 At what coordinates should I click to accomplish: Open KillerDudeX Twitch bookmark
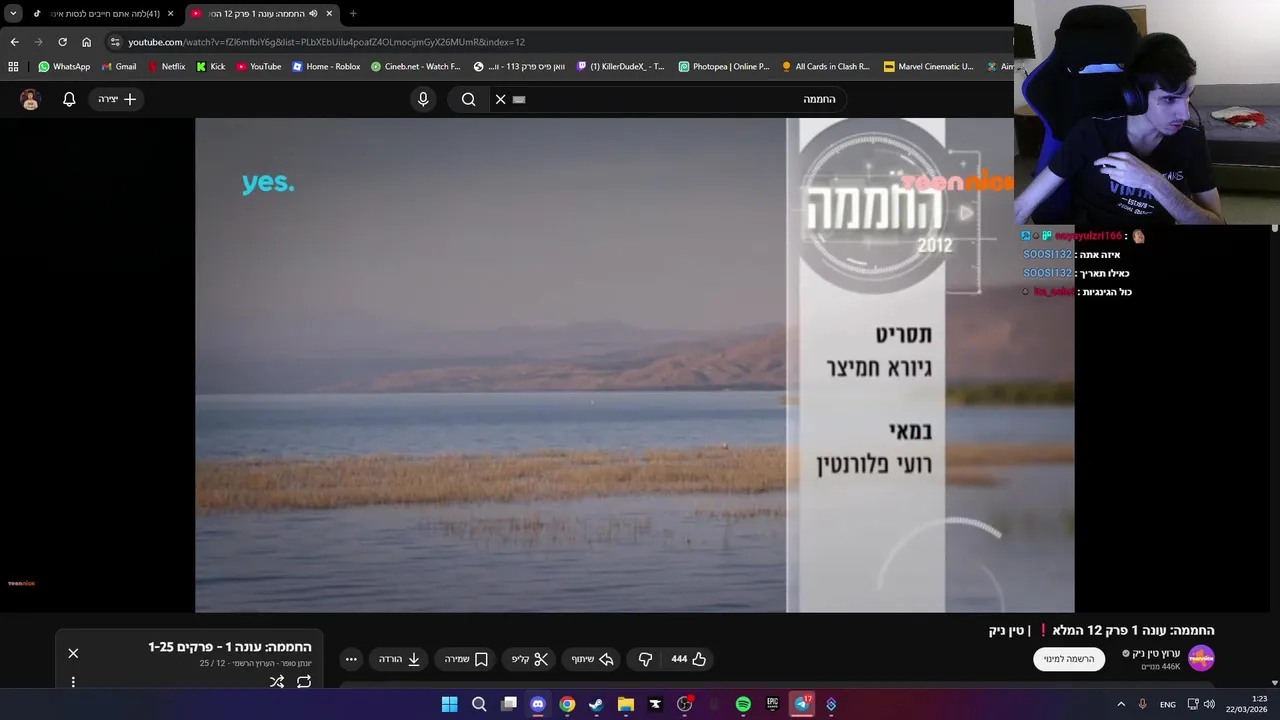(620, 67)
